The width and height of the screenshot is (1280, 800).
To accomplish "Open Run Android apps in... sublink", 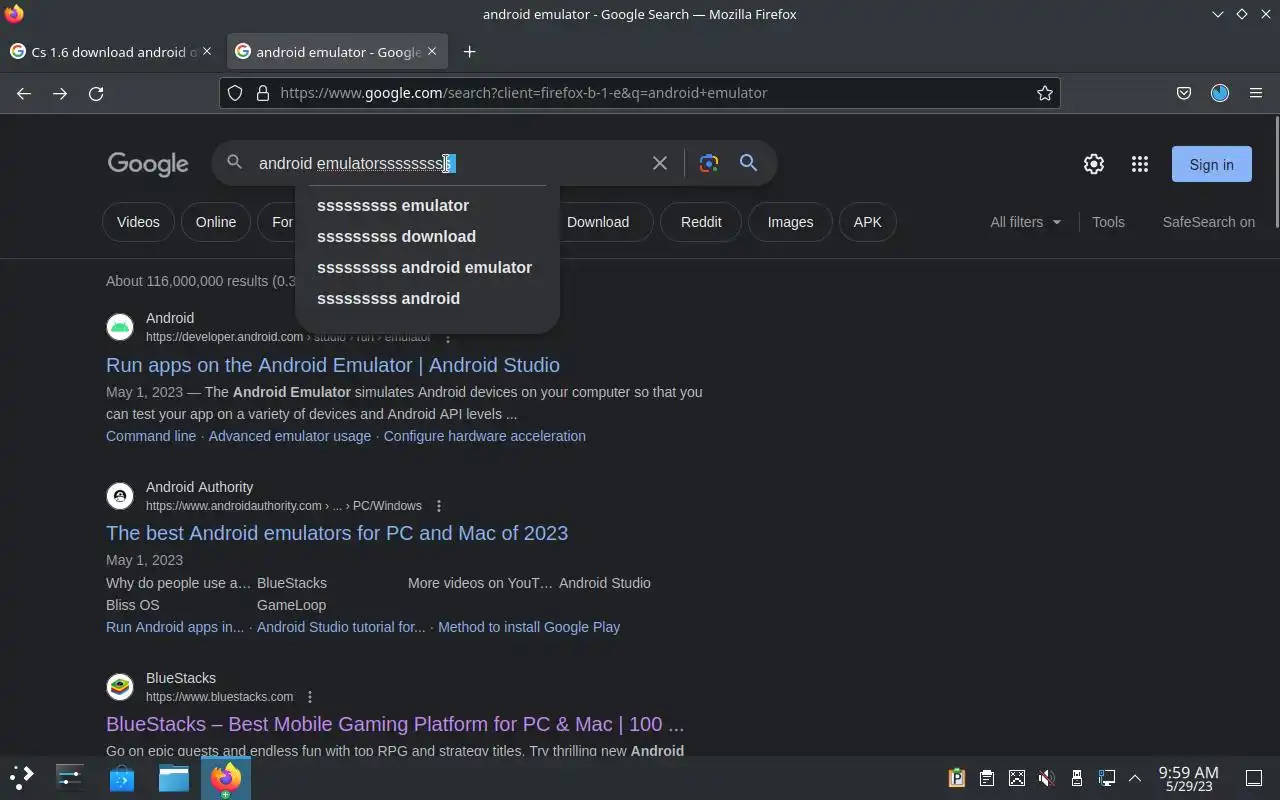I will pos(175,627).
